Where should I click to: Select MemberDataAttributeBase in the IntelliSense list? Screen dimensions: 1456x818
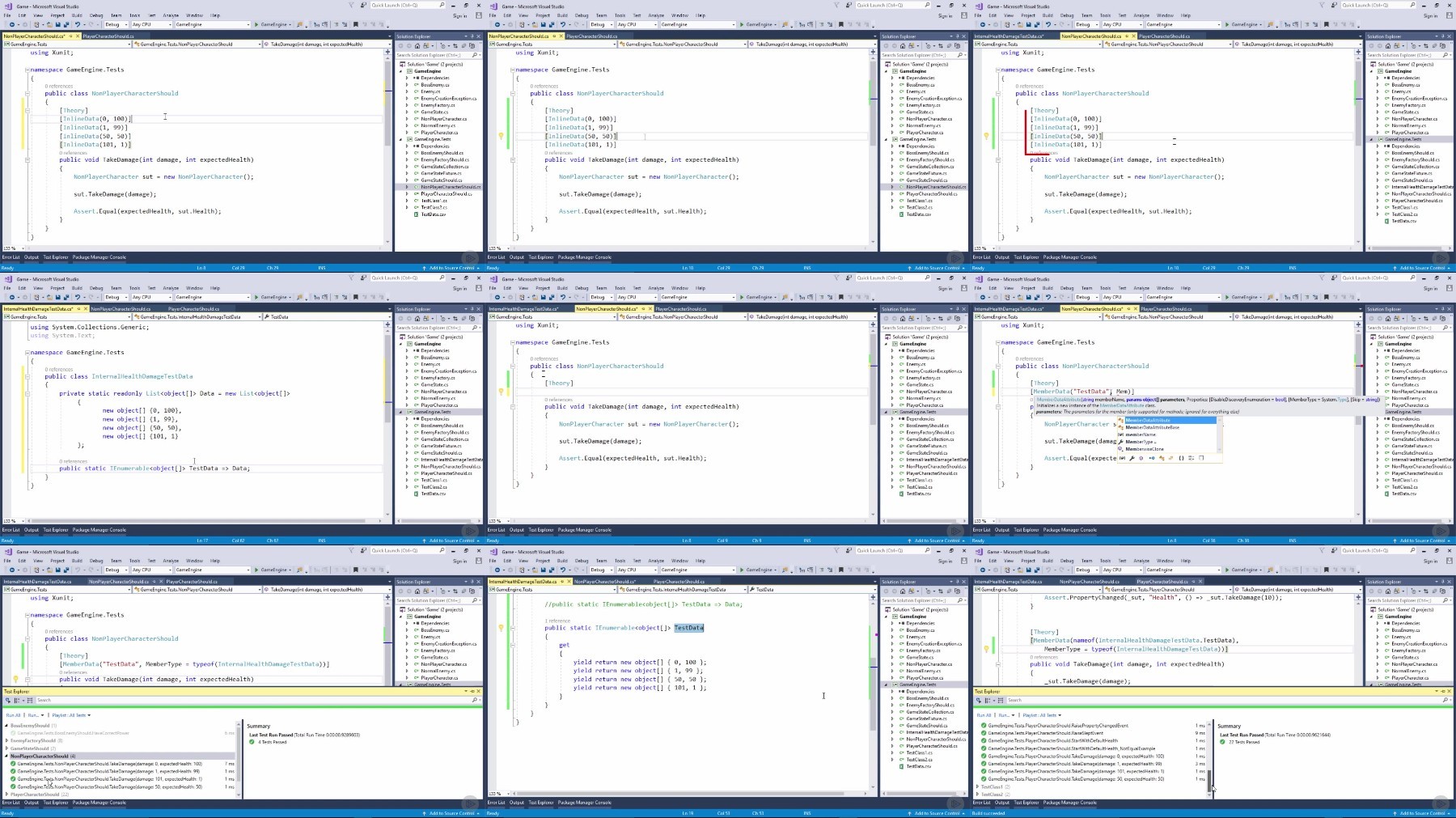[1152, 427]
